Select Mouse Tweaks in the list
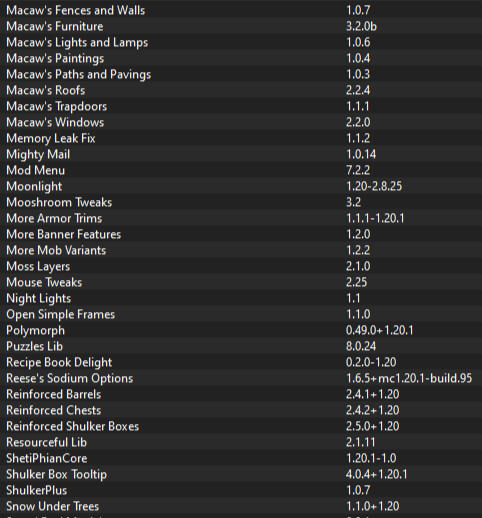 tap(241, 282)
